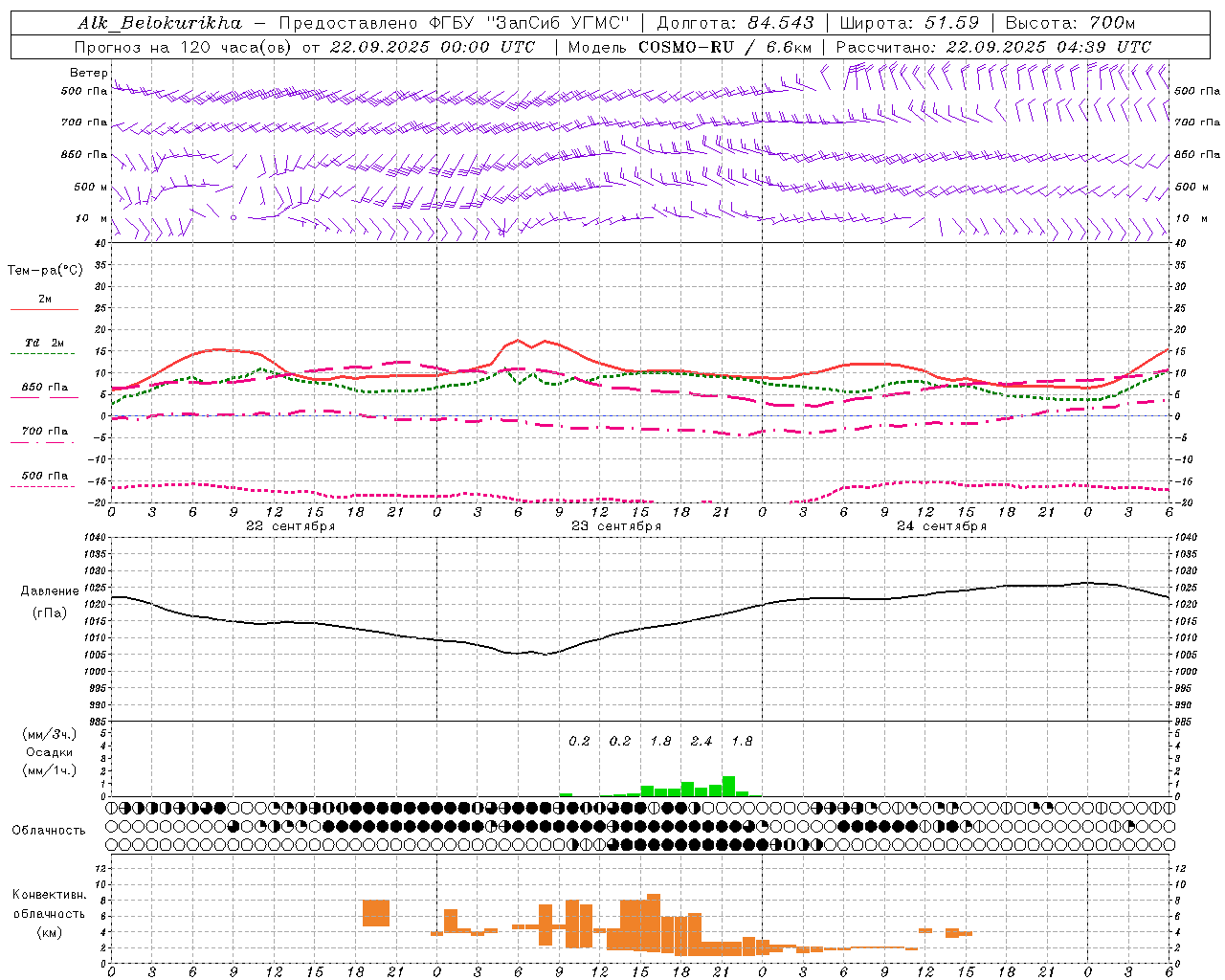Click the tallest green precipitation bar
Viewport: 1225px width, 980px height.
(x=728, y=786)
